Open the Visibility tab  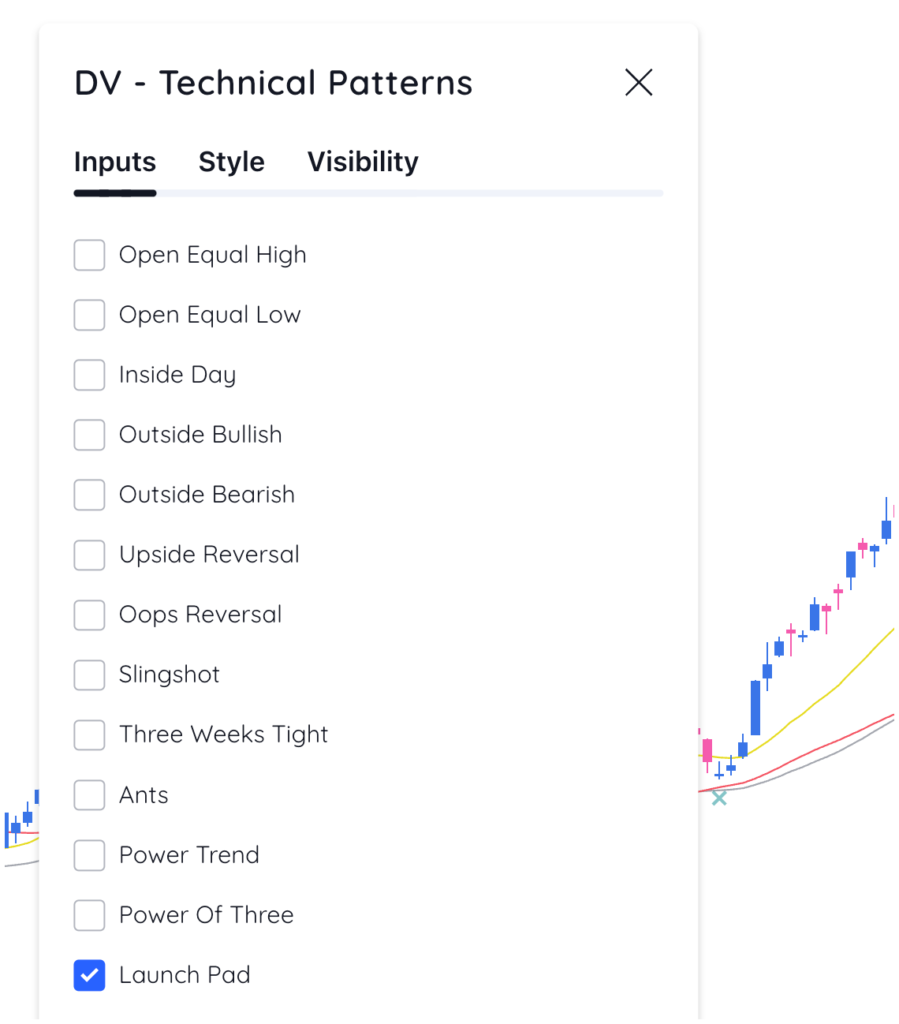click(x=362, y=162)
